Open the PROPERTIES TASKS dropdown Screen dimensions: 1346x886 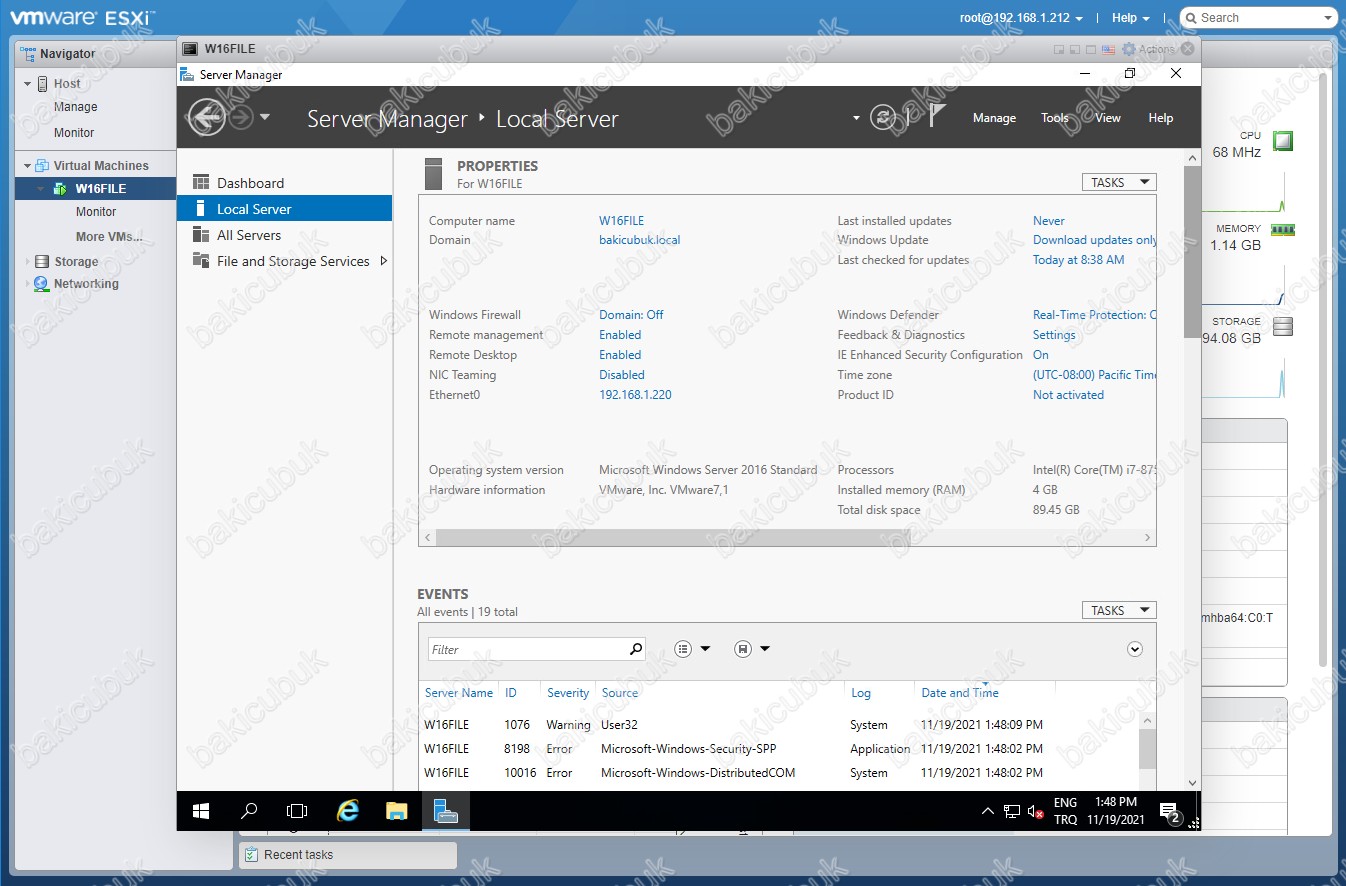(1119, 182)
